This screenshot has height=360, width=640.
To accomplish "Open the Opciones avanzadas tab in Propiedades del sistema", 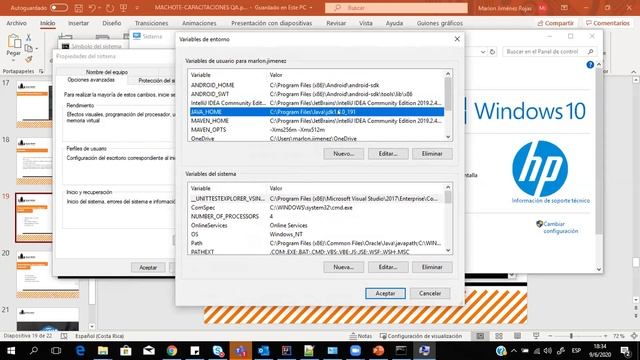I will click(x=91, y=80).
